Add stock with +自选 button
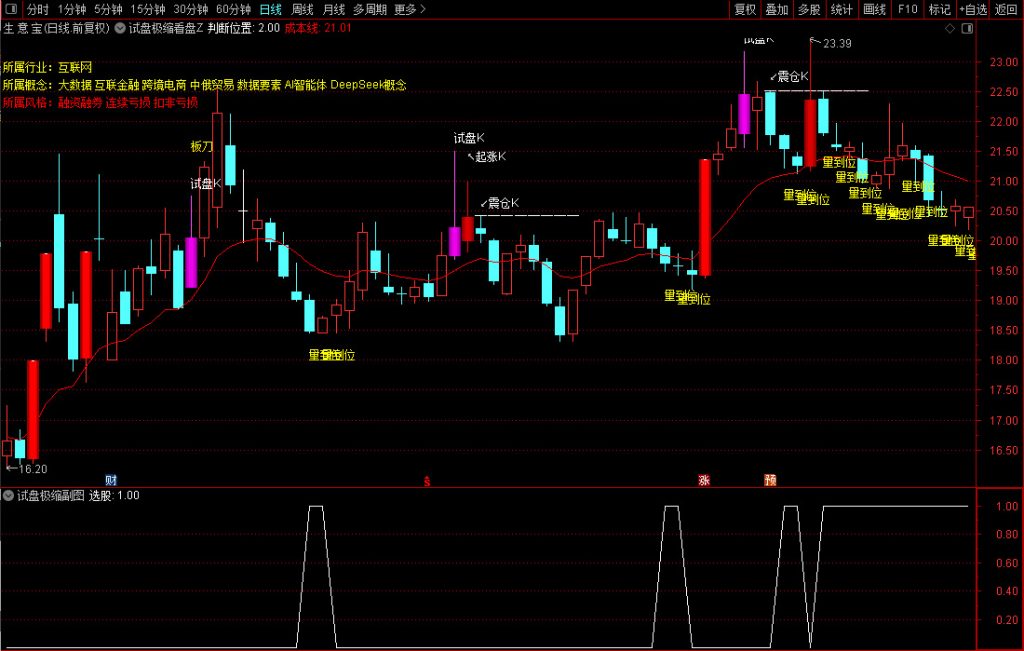Screen dimensions: 1024x651 click(x=972, y=9)
